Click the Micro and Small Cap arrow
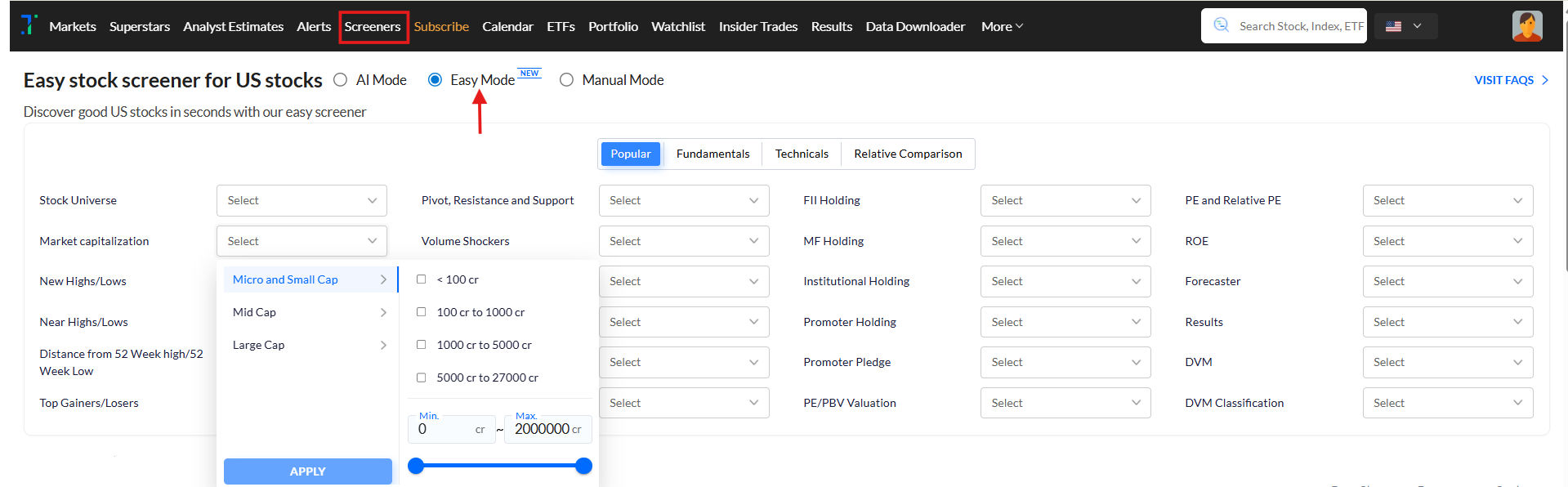Screen dimensions: 1568x487 pyautogui.click(x=383, y=279)
